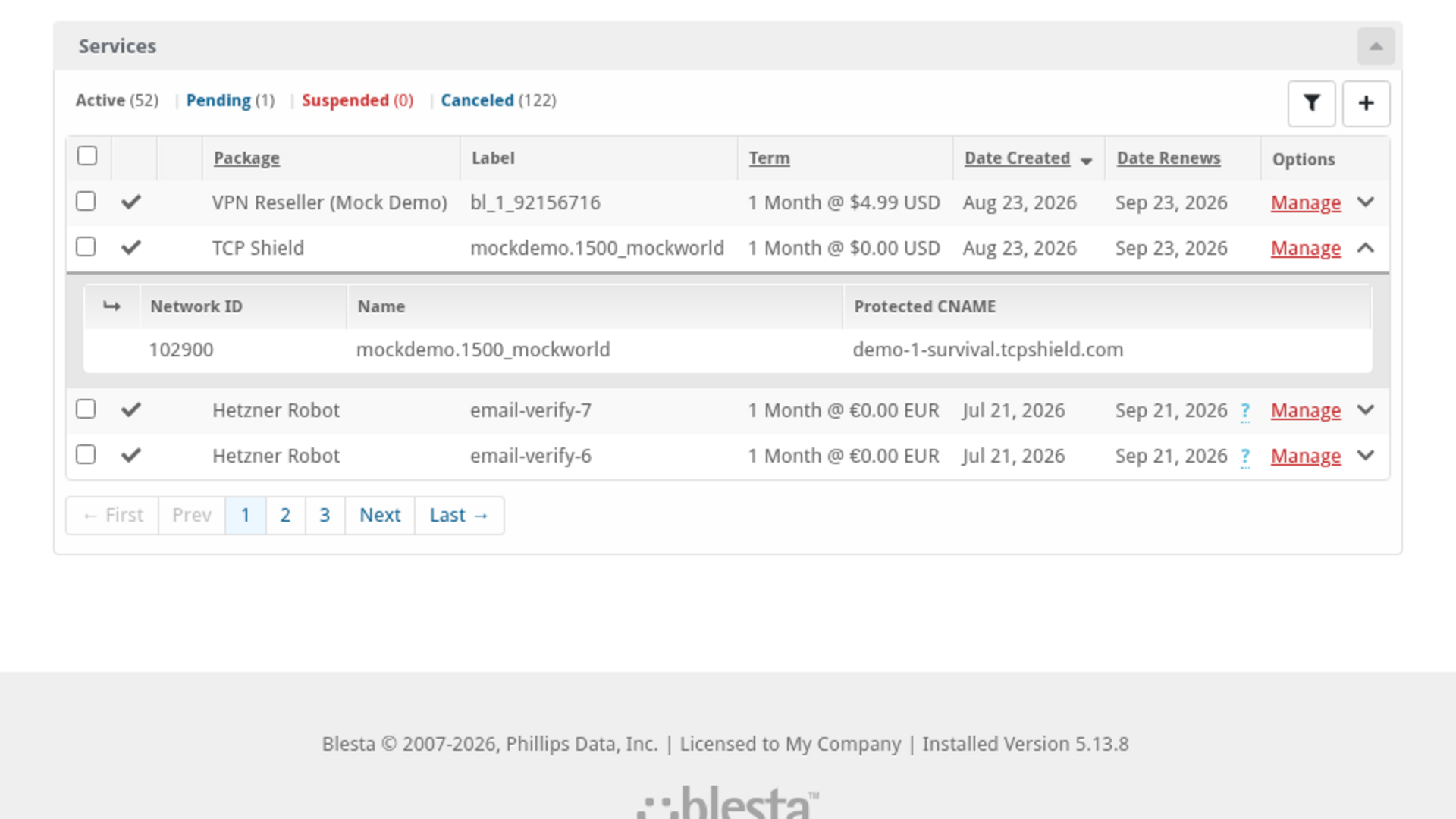1456x819 pixels.
Task: Click the disabled First pagination button
Action: (x=112, y=516)
